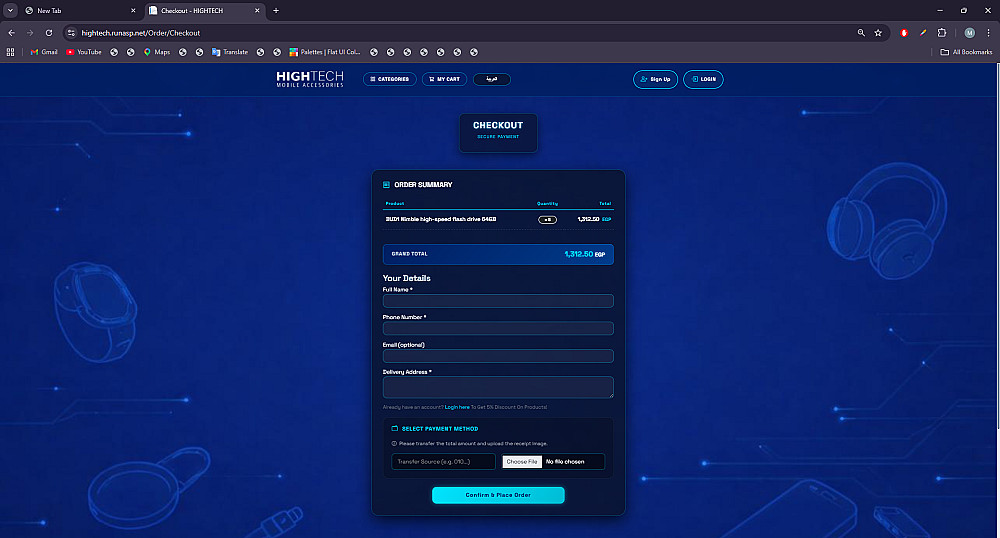Click the page vertical scrollbar

[x=997, y=245]
